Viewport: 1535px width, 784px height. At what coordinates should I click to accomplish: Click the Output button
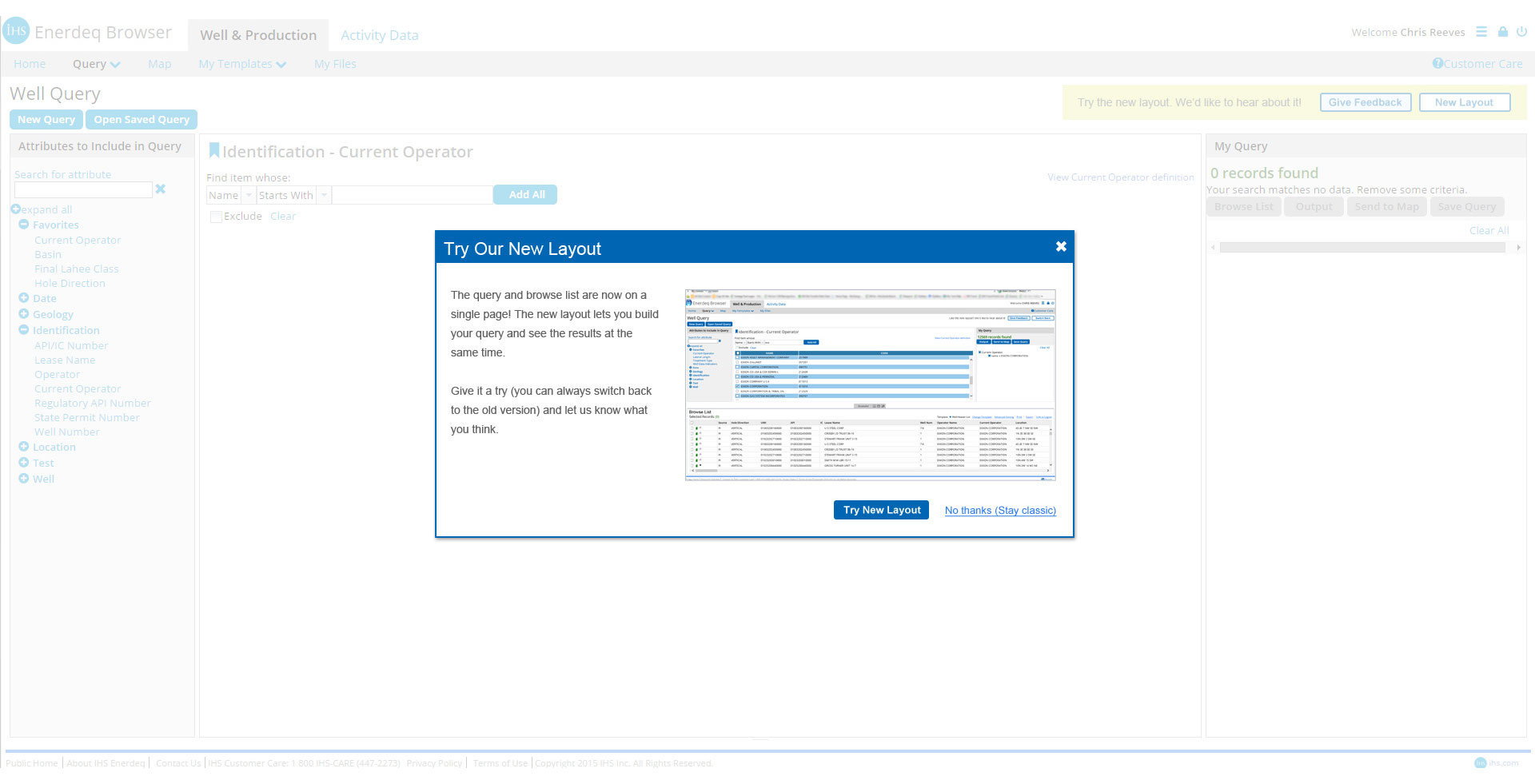pyautogui.click(x=1314, y=206)
